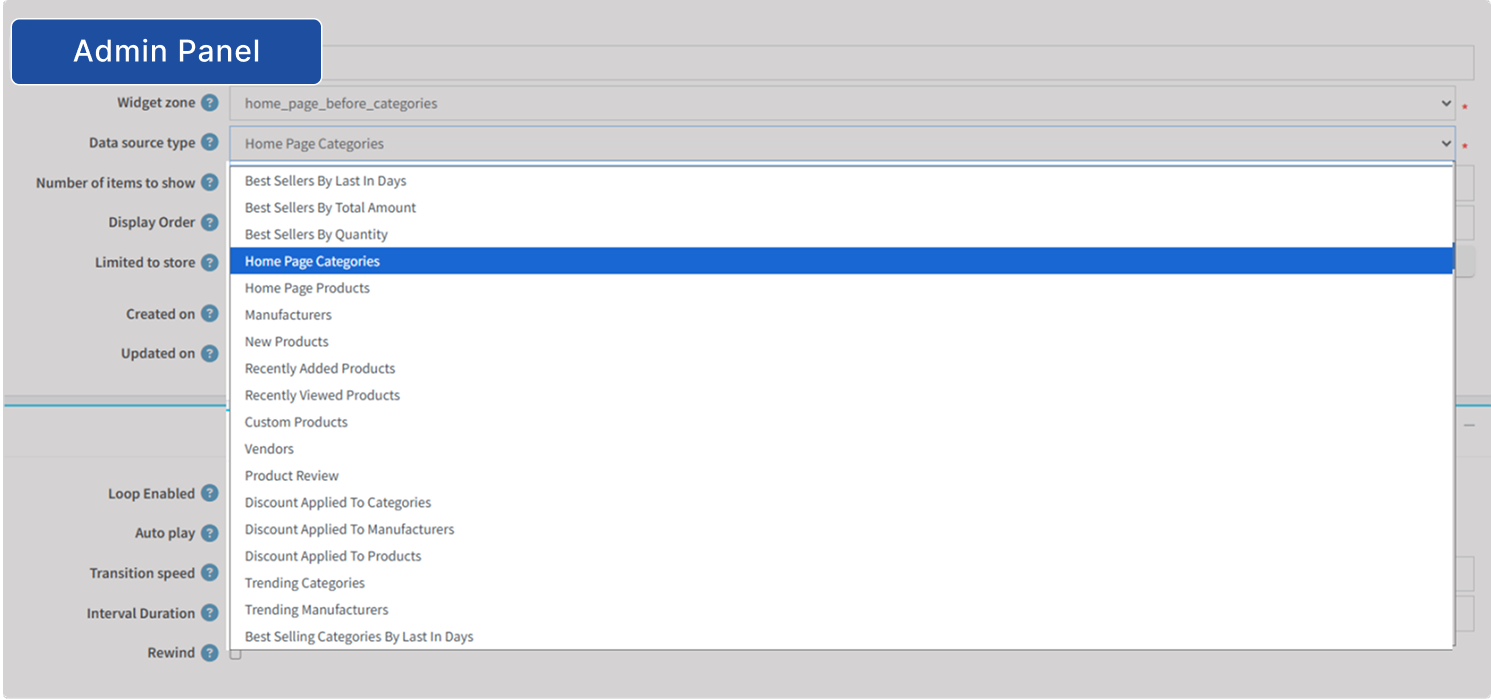Select Trending Manufacturers option
This screenshot has height=699, width=1491.
point(841,610)
